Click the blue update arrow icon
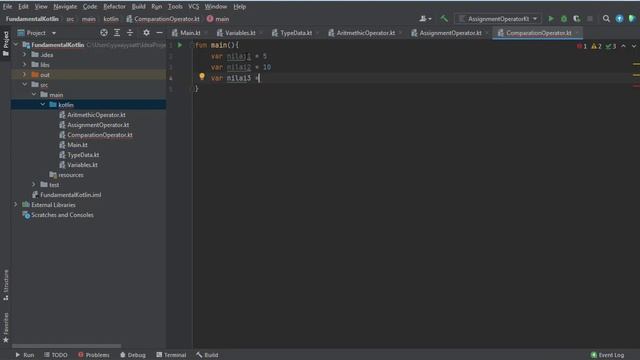 click(x=619, y=19)
